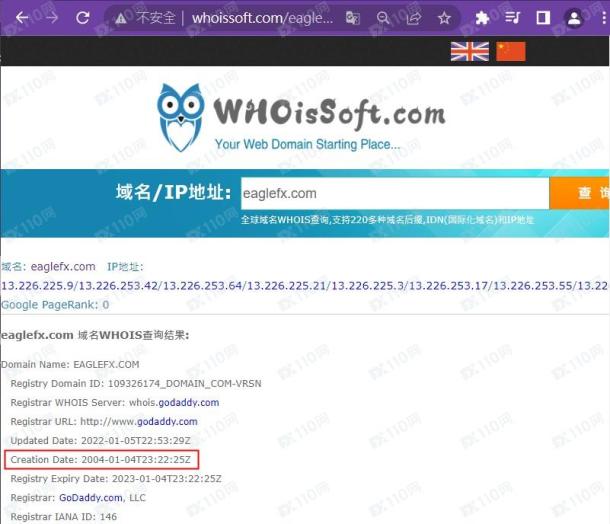
Task: Go back with the browser back arrow
Action: click(22, 18)
